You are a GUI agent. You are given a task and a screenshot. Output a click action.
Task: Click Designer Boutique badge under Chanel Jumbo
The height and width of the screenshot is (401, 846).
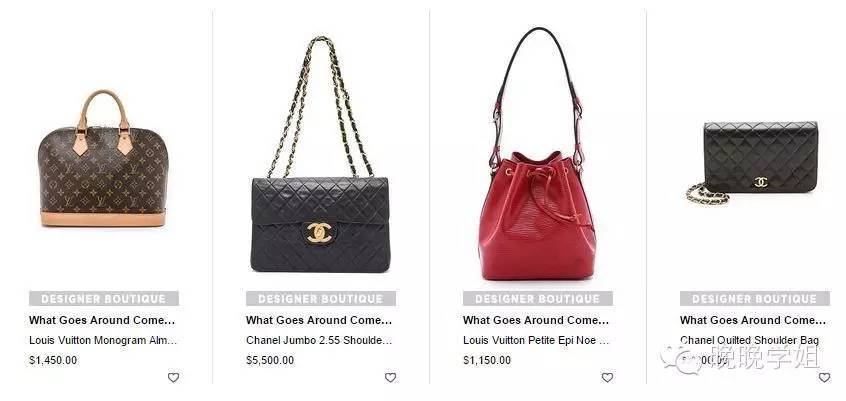[320, 298]
